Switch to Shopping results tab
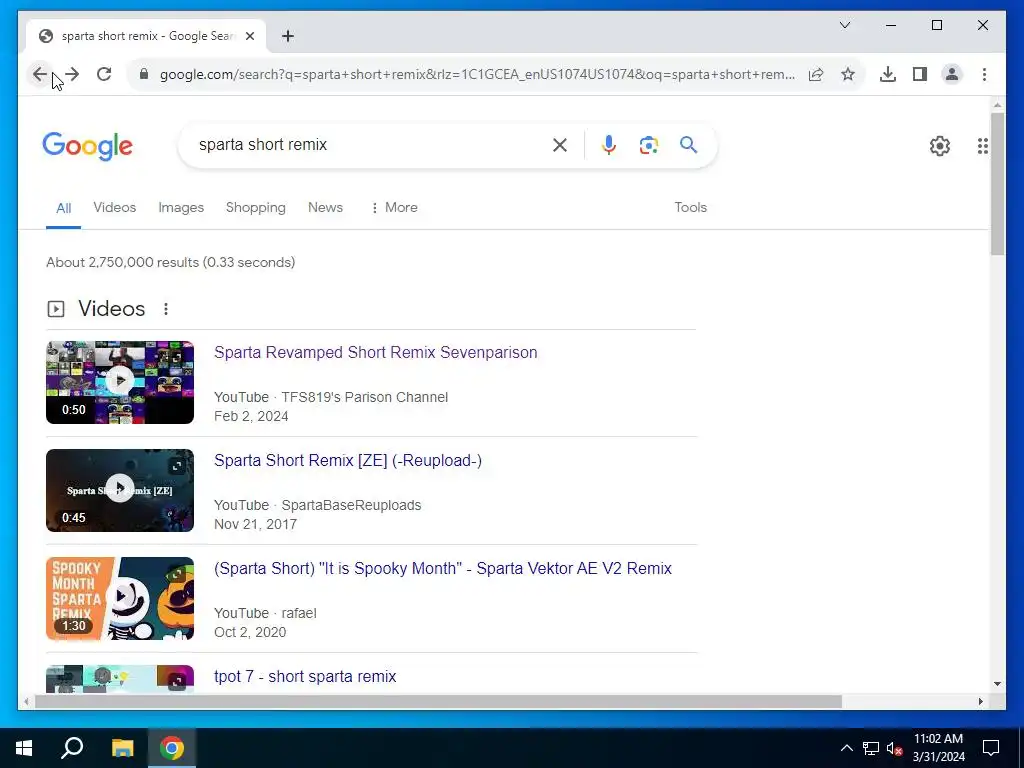Image resolution: width=1024 pixels, height=768 pixels. [x=255, y=207]
